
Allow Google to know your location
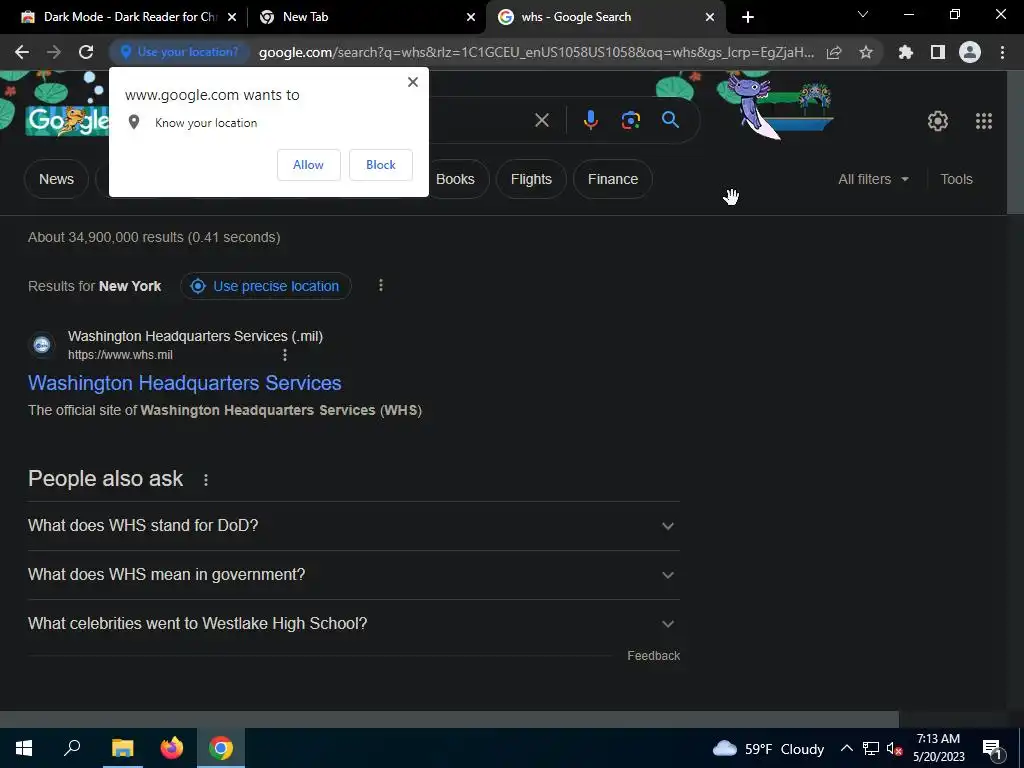(x=308, y=165)
